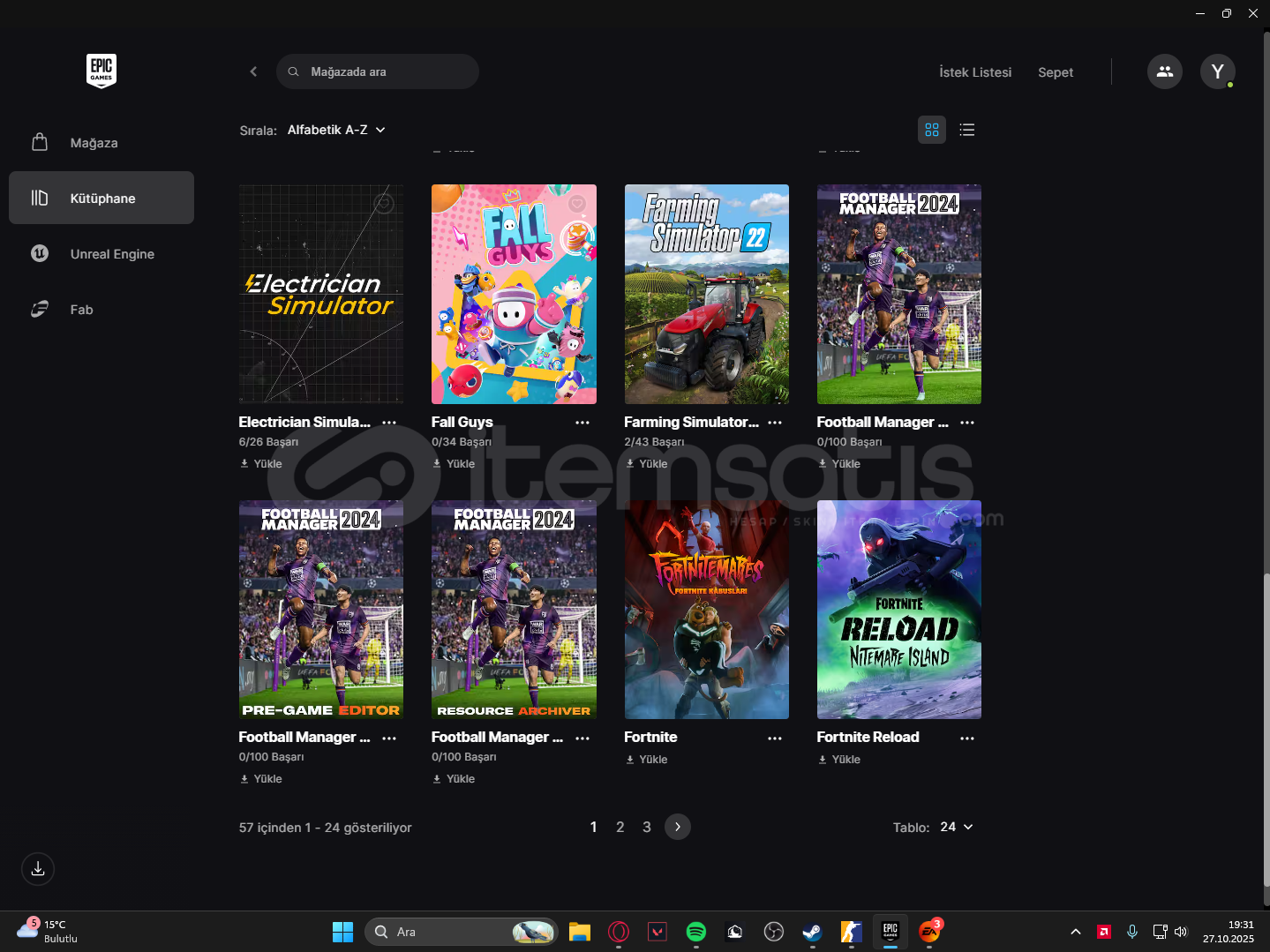
Task: Click the back arrow beside search
Action: tap(253, 71)
